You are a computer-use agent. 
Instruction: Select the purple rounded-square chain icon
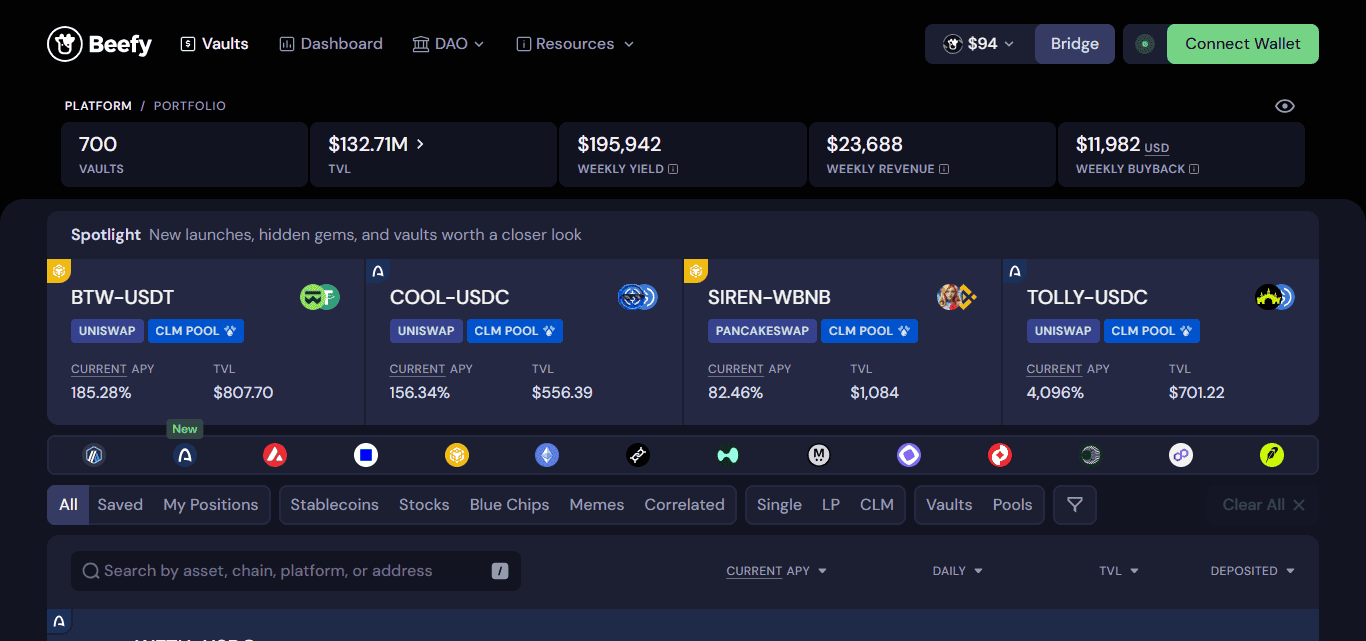point(909,455)
